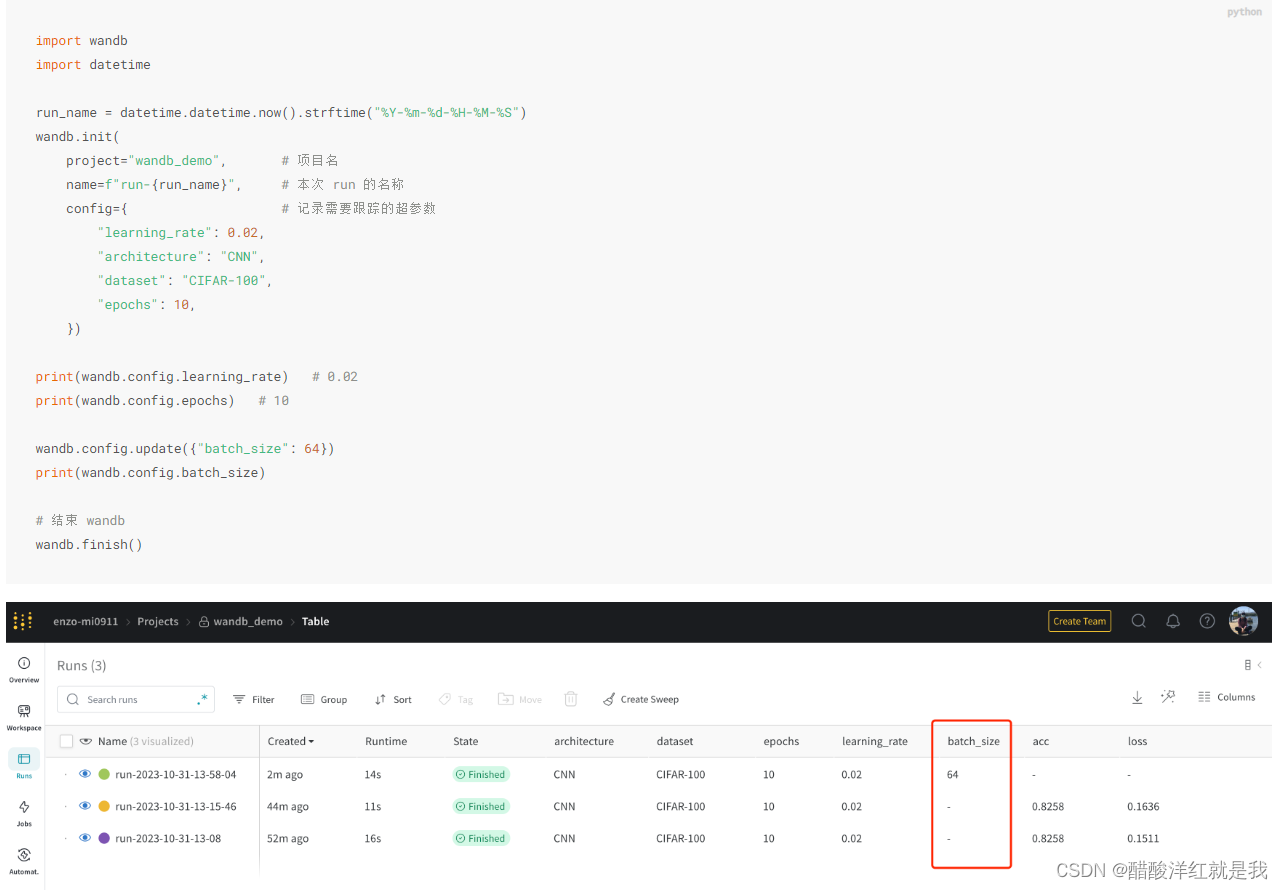This screenshot has width=1283, height=890.
Task: Click the Runtime column header
Action: point(386,741)
